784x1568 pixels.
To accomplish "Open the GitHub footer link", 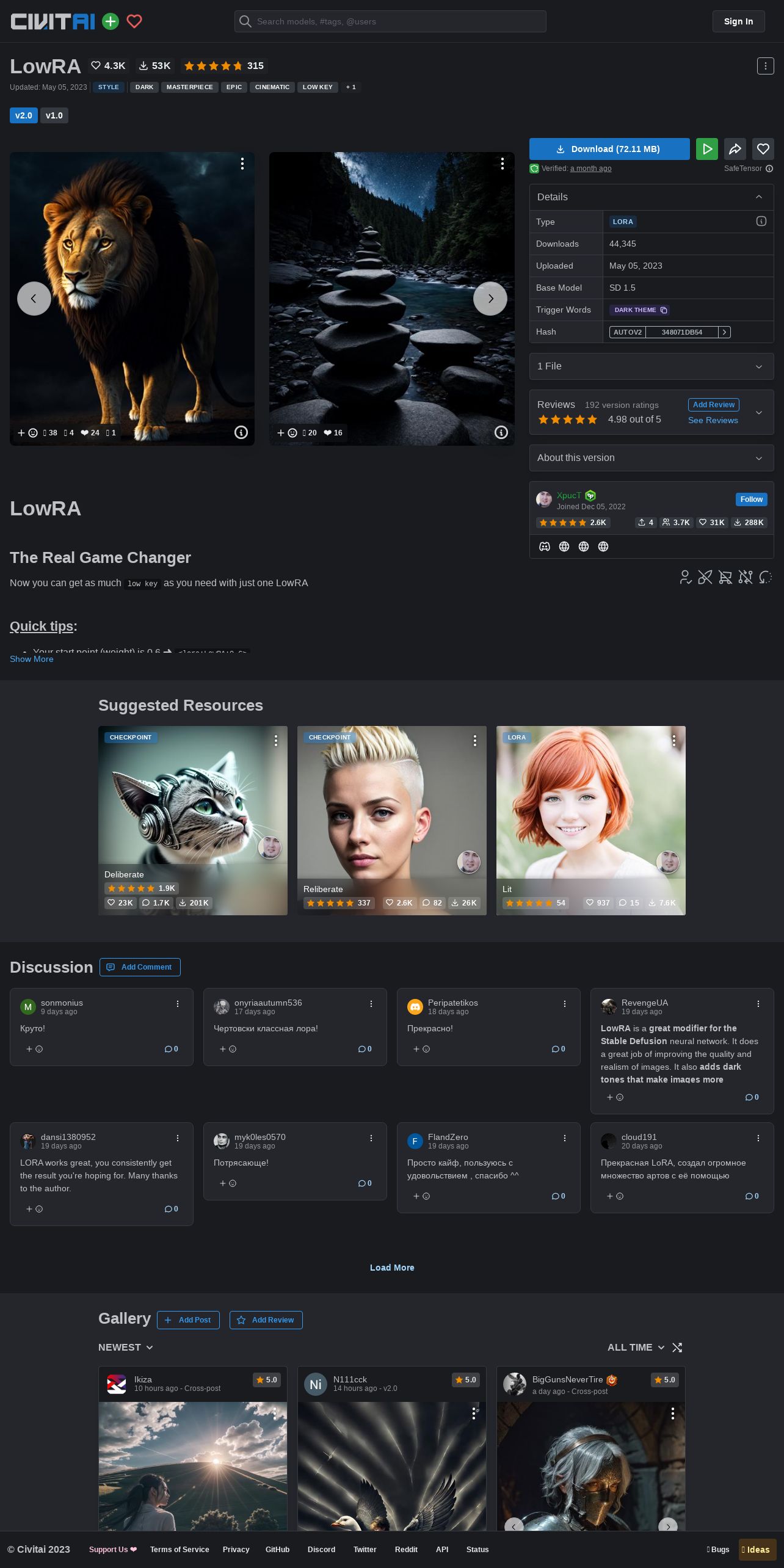I will tap(277, 1550).
